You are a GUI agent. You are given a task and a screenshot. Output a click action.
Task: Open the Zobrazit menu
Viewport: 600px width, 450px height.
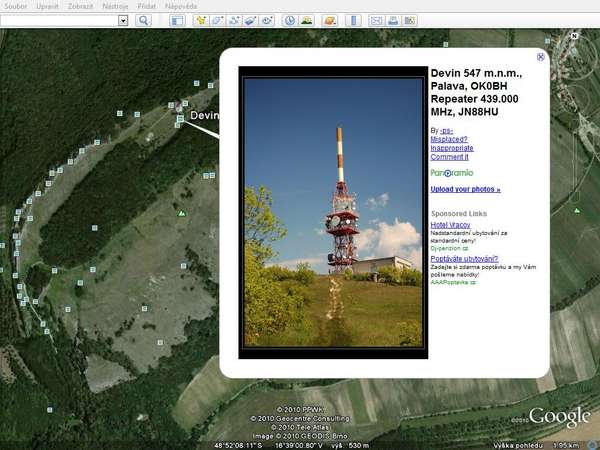click(80, 6)
